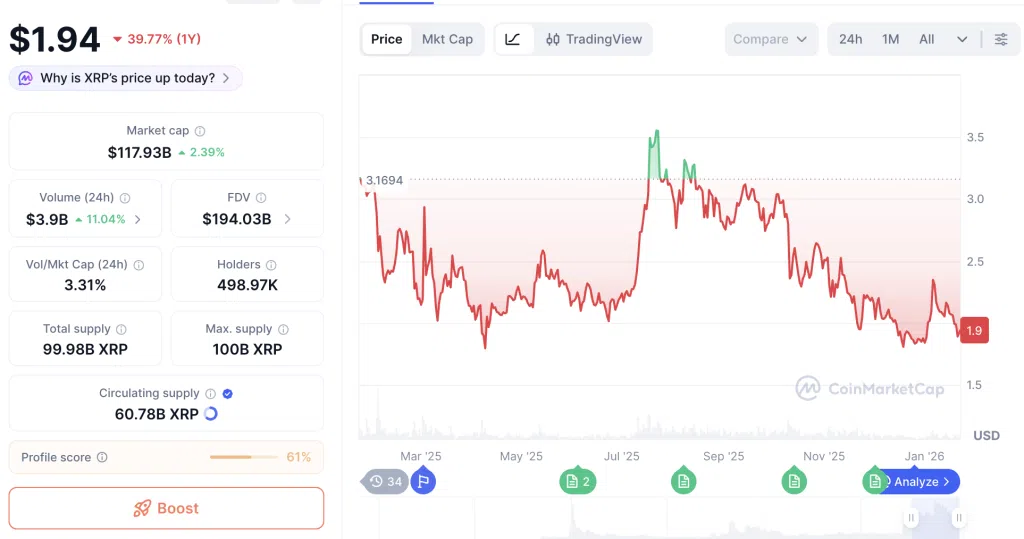
Task: Select the 24h time range
Action: (850, 39)
